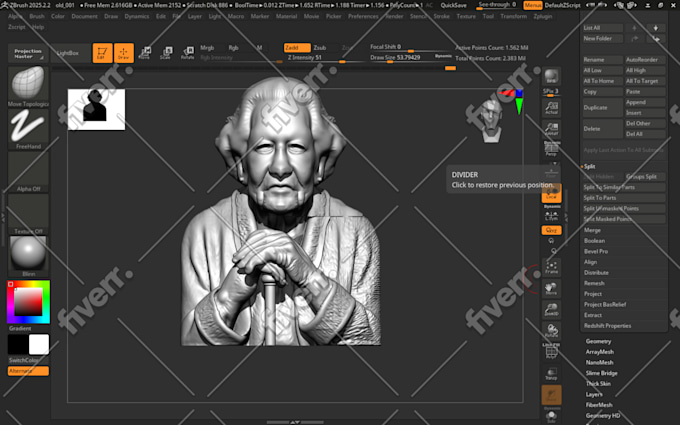Click the silhouette reference thumbnail
This screenshot has width=680, height=425.
click(x=96, y=110)
